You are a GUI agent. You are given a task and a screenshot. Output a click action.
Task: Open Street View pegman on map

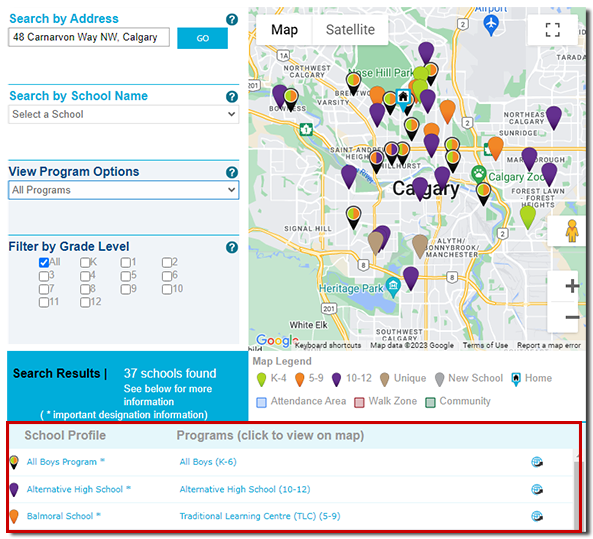coord(571,231)
